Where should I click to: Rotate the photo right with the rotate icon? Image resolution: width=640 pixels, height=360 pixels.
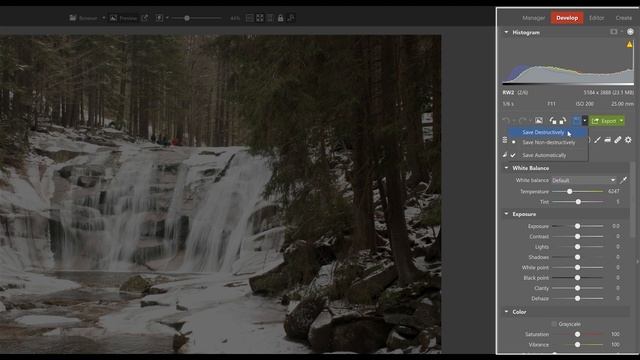click(562, 121)
